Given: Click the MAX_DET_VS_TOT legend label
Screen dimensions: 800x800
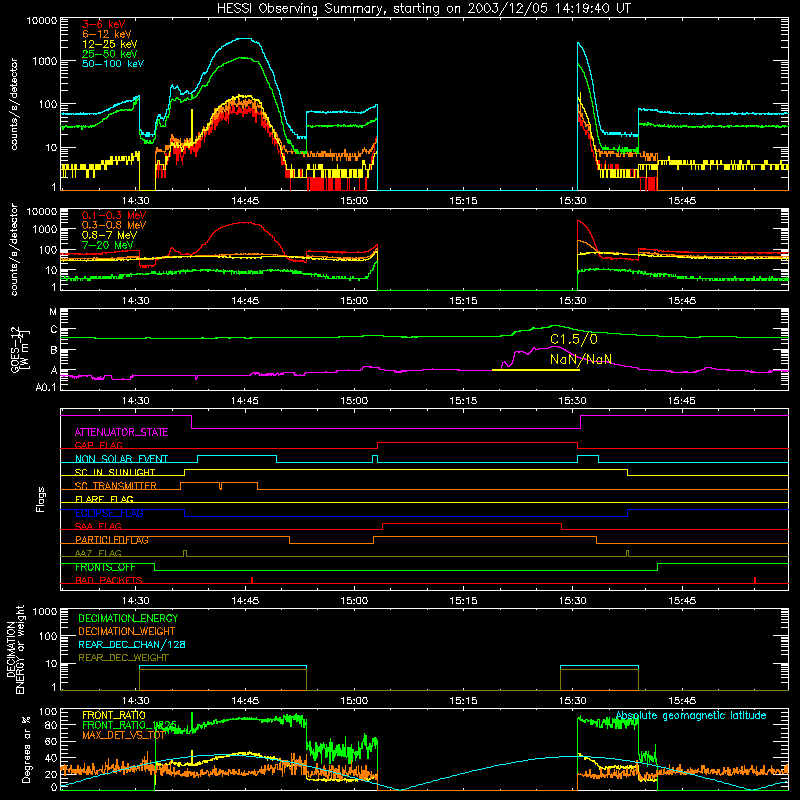Looking at the screenshot, I should (x=123, y=735).
